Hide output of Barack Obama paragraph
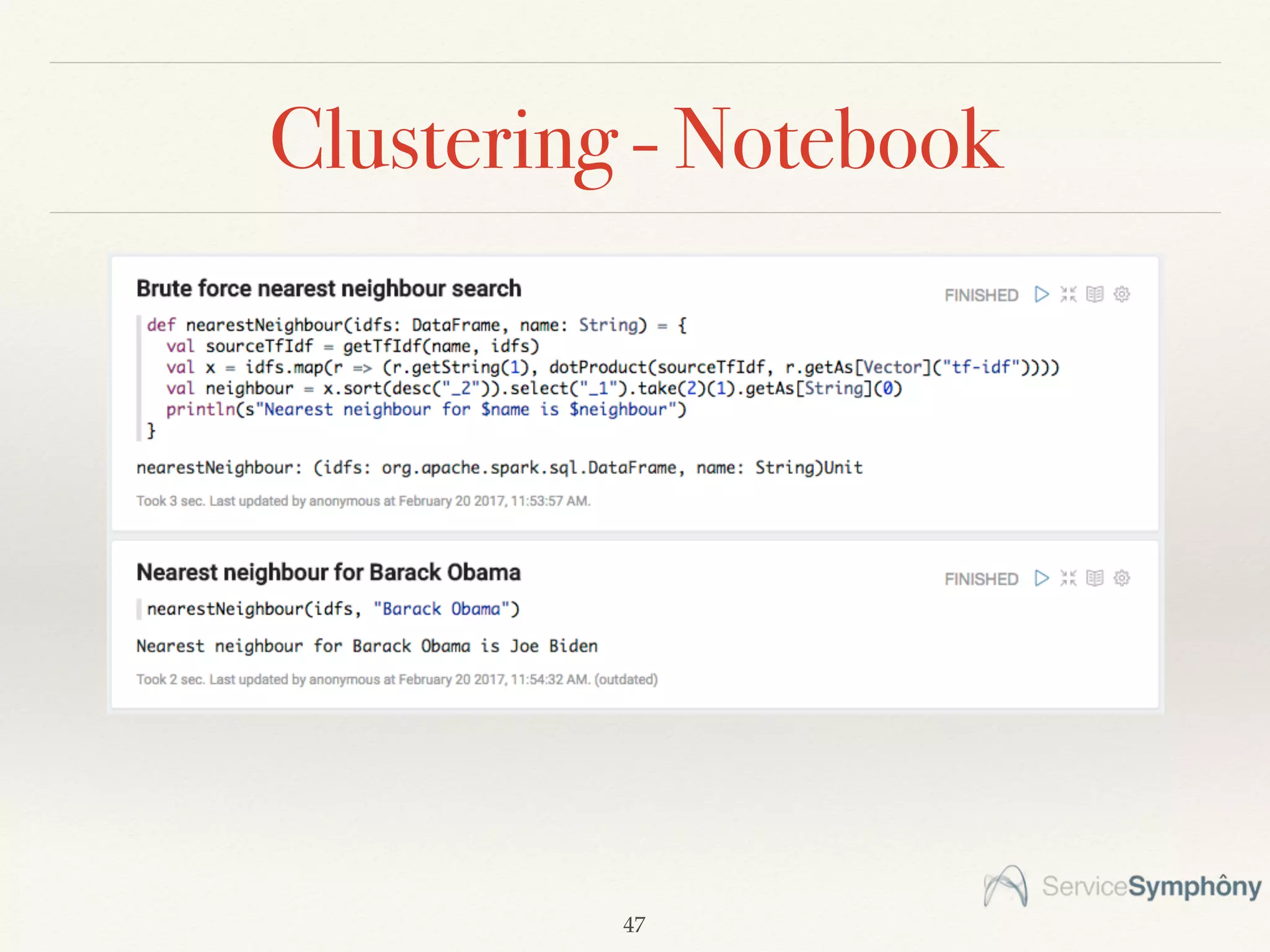Image resolution: width=1270 pixels, height=952 pixels. 1095,578
